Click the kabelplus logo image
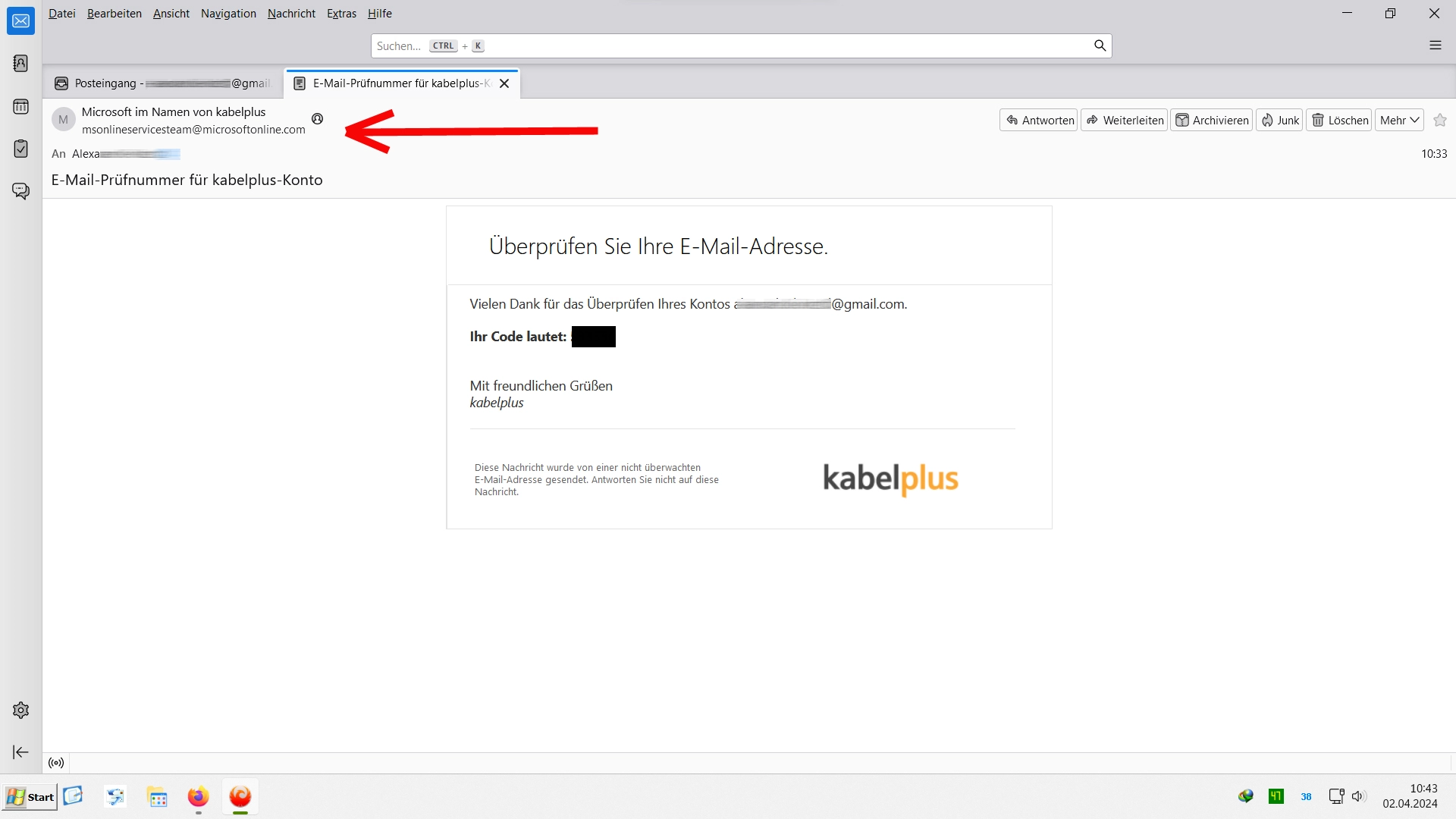This screenshot has height=819, width=1456. coord(891,479)
